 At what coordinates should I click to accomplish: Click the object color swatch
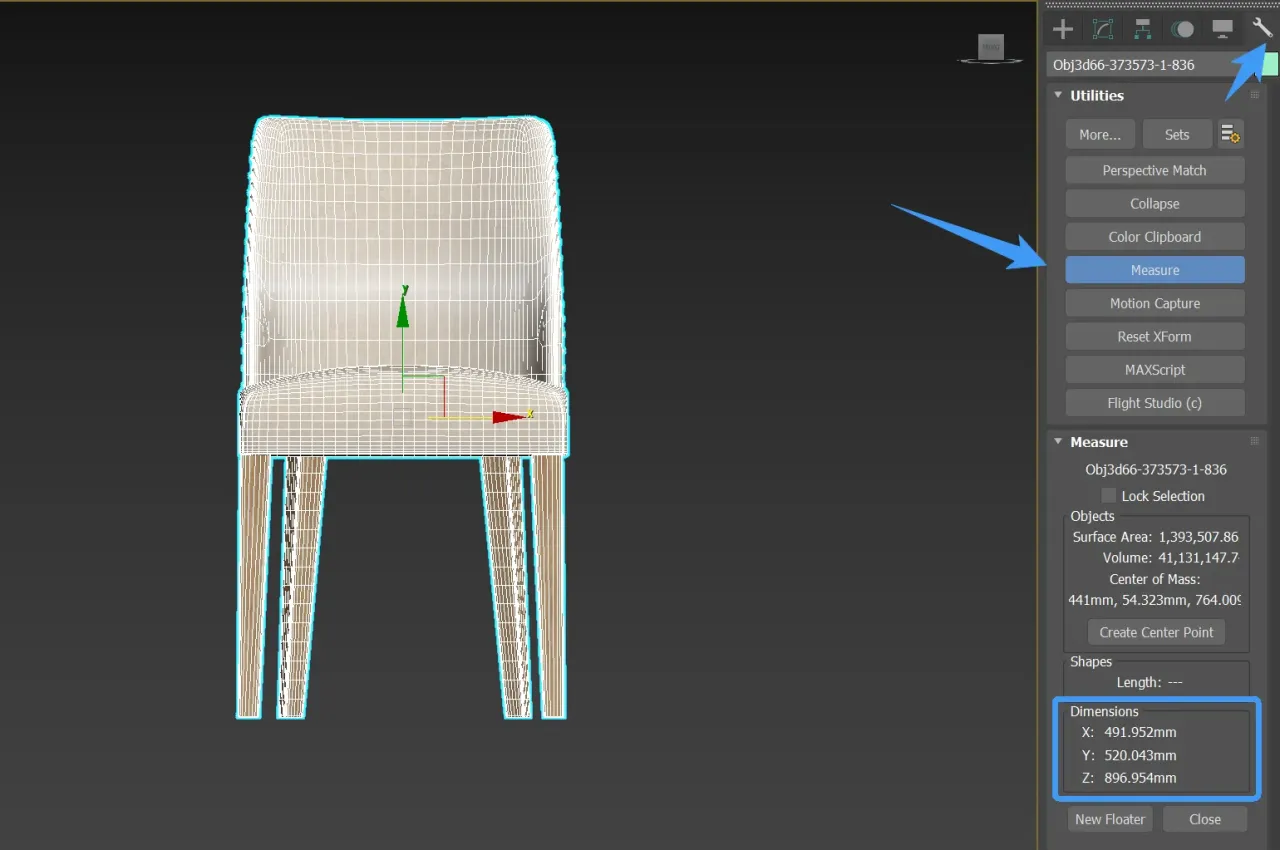tap(1271, 65)
